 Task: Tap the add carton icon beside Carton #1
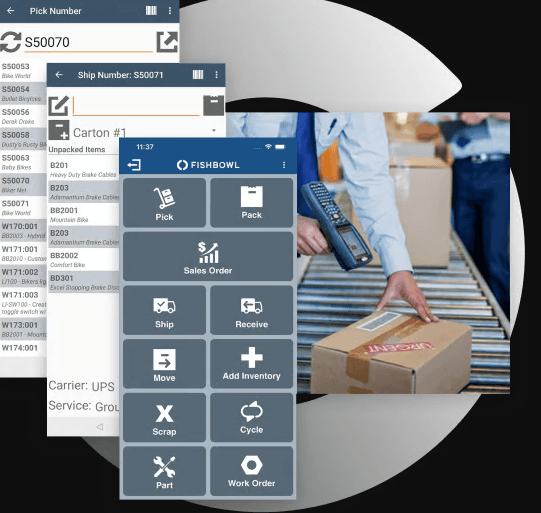point(59,130)
